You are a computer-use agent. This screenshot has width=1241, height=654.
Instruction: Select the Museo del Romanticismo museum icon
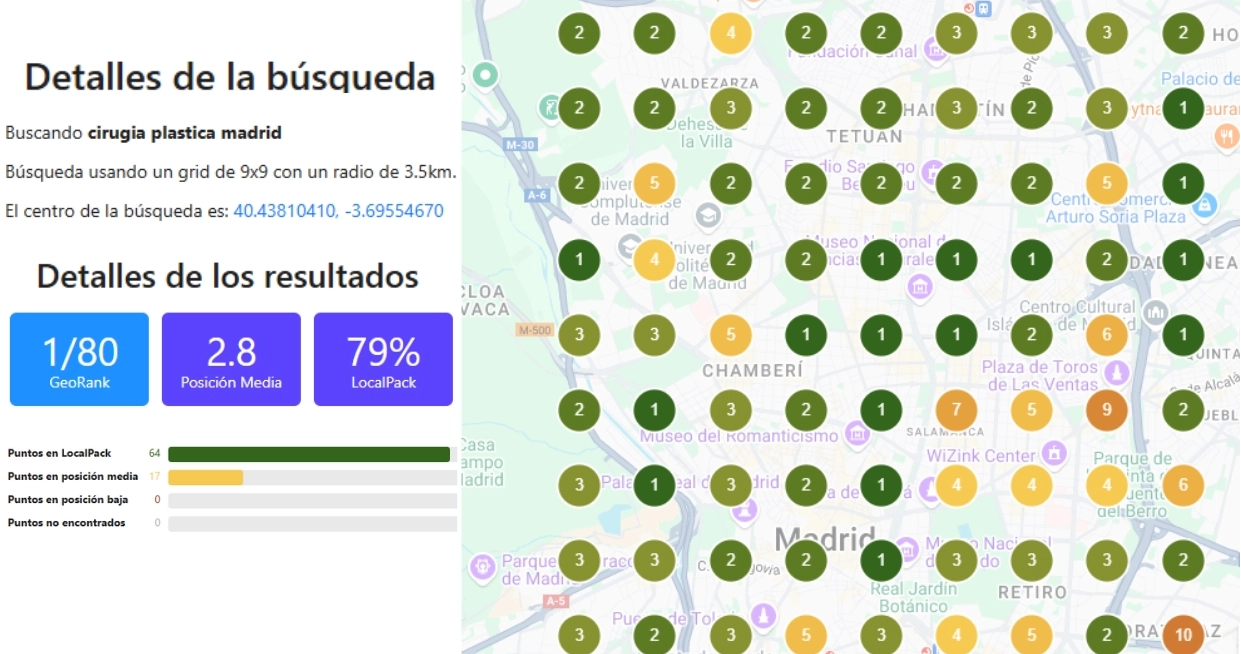[x=856, y=434]
